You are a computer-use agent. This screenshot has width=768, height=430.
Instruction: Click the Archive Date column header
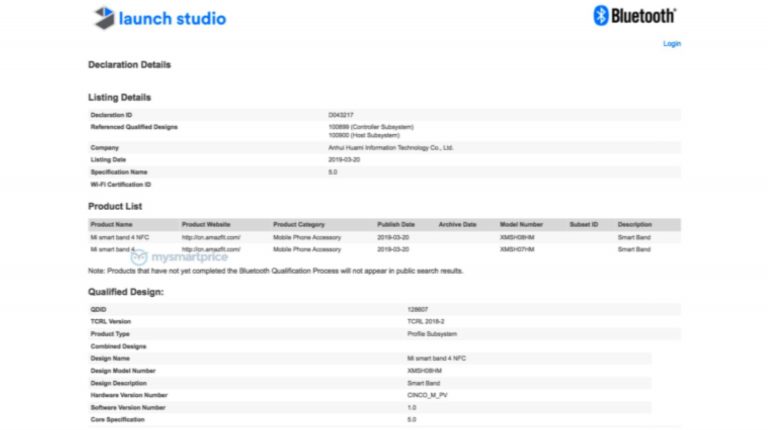(x=457, y=225)
